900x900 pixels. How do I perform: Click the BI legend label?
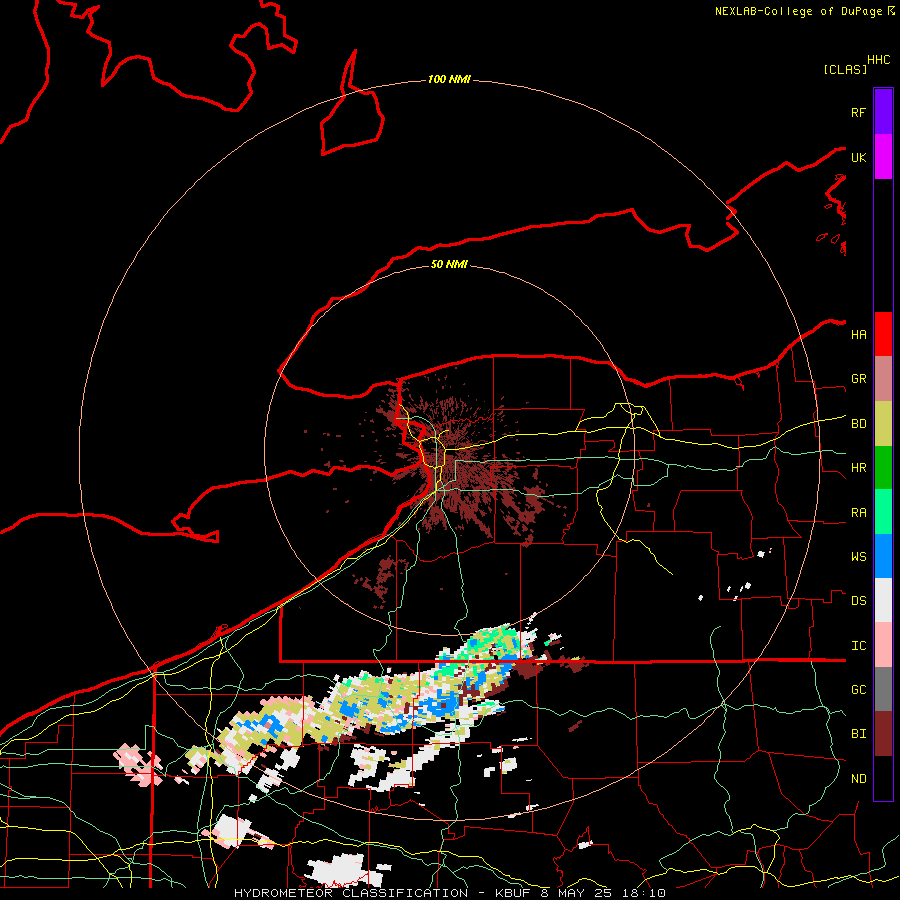point(859,734)
